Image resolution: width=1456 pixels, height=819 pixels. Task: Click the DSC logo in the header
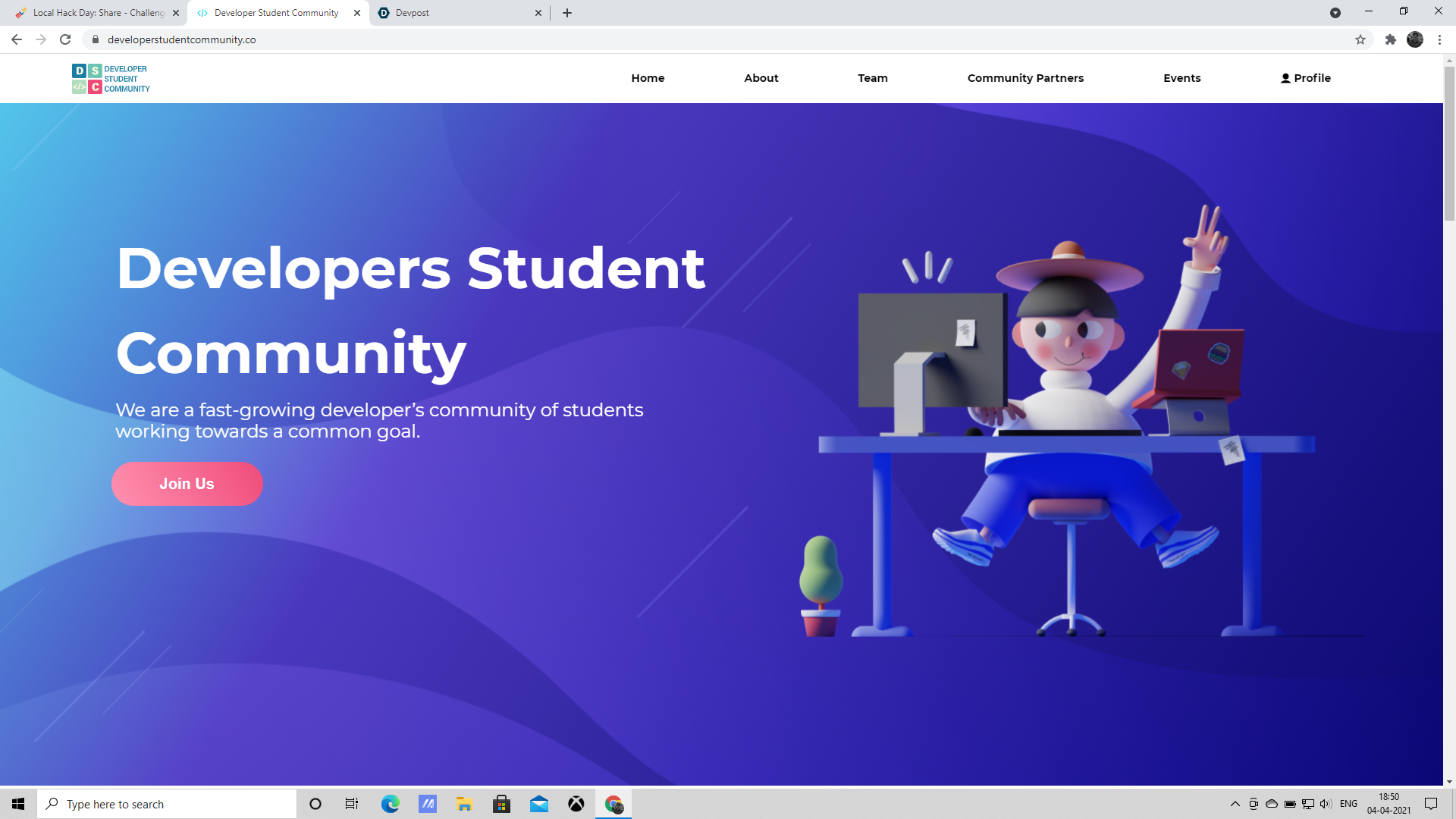(x=111, y=79)
